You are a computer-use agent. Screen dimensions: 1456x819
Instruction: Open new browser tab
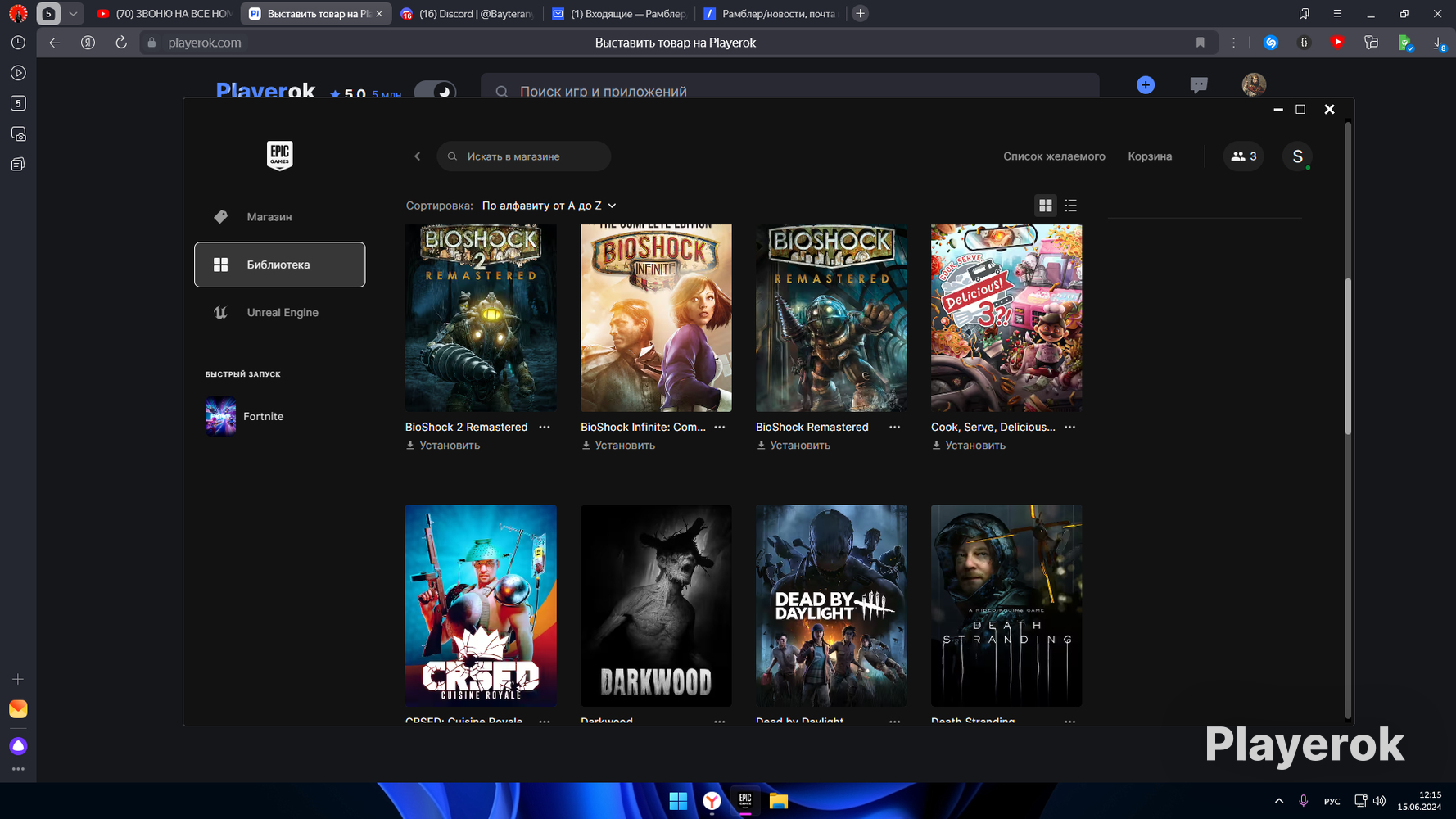tap(860, 14)
